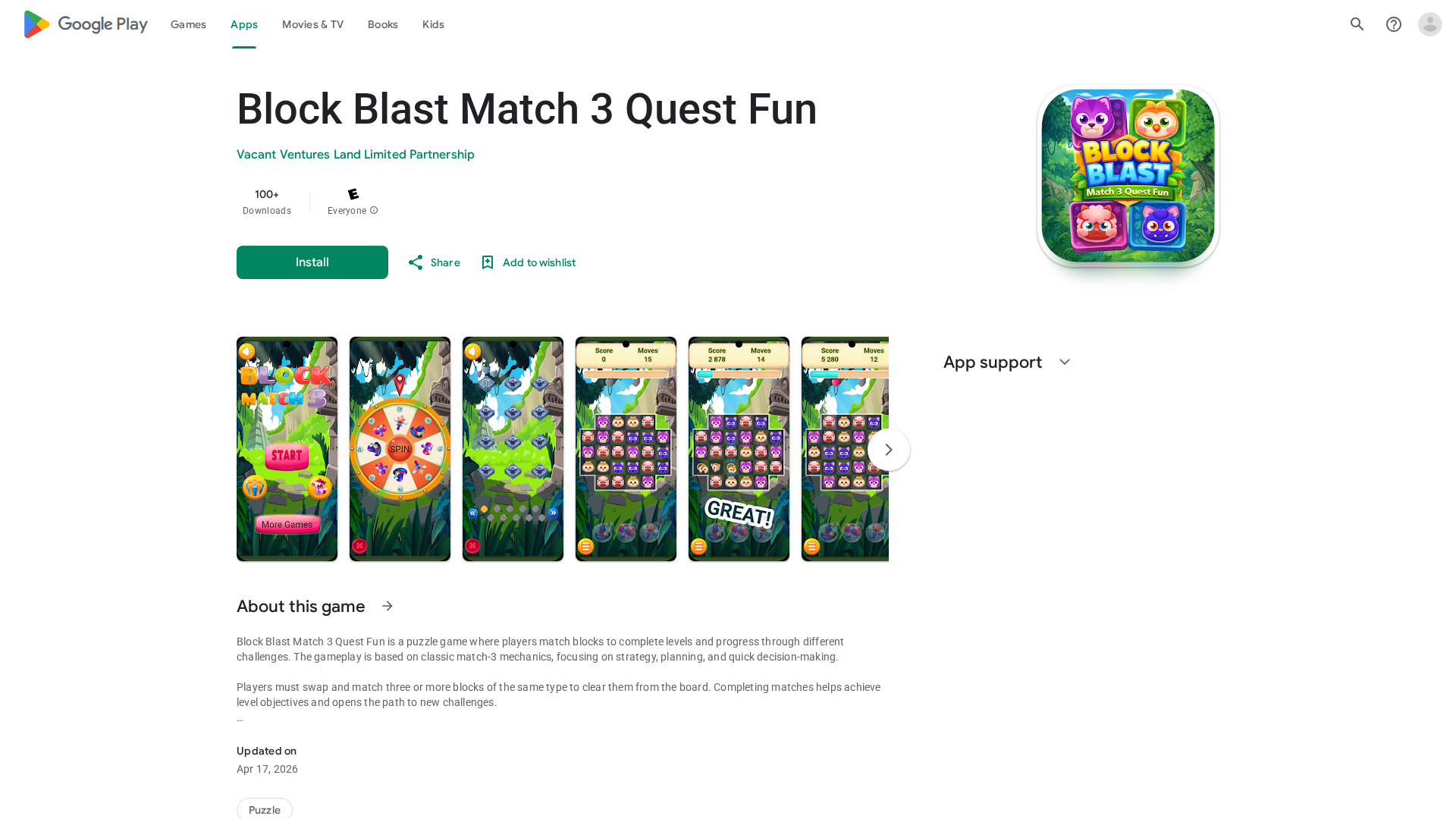Switch to the Movies & TV tab

312,24
